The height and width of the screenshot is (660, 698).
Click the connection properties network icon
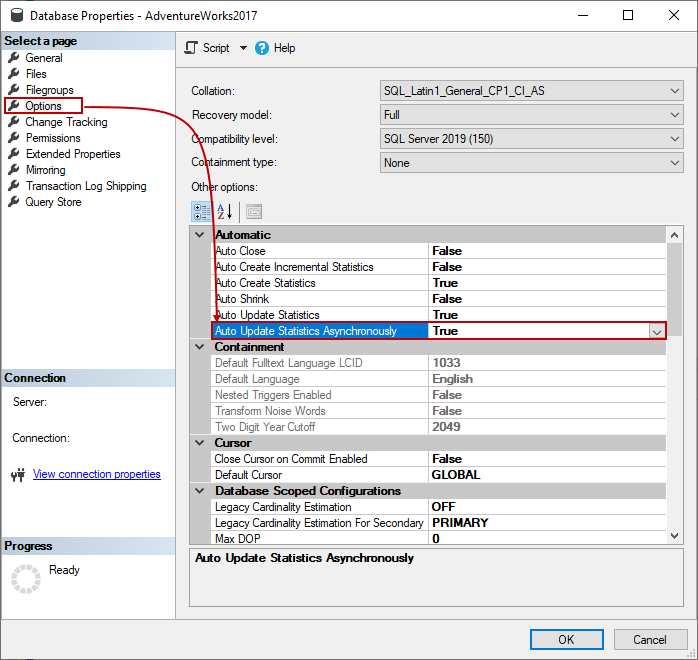pos(18,475)
